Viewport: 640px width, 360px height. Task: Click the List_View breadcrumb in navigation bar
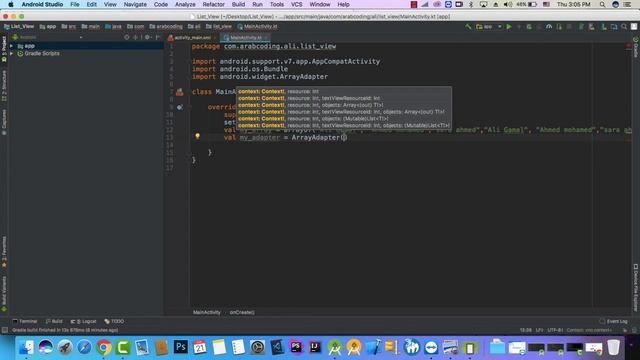tap(19, 27)
